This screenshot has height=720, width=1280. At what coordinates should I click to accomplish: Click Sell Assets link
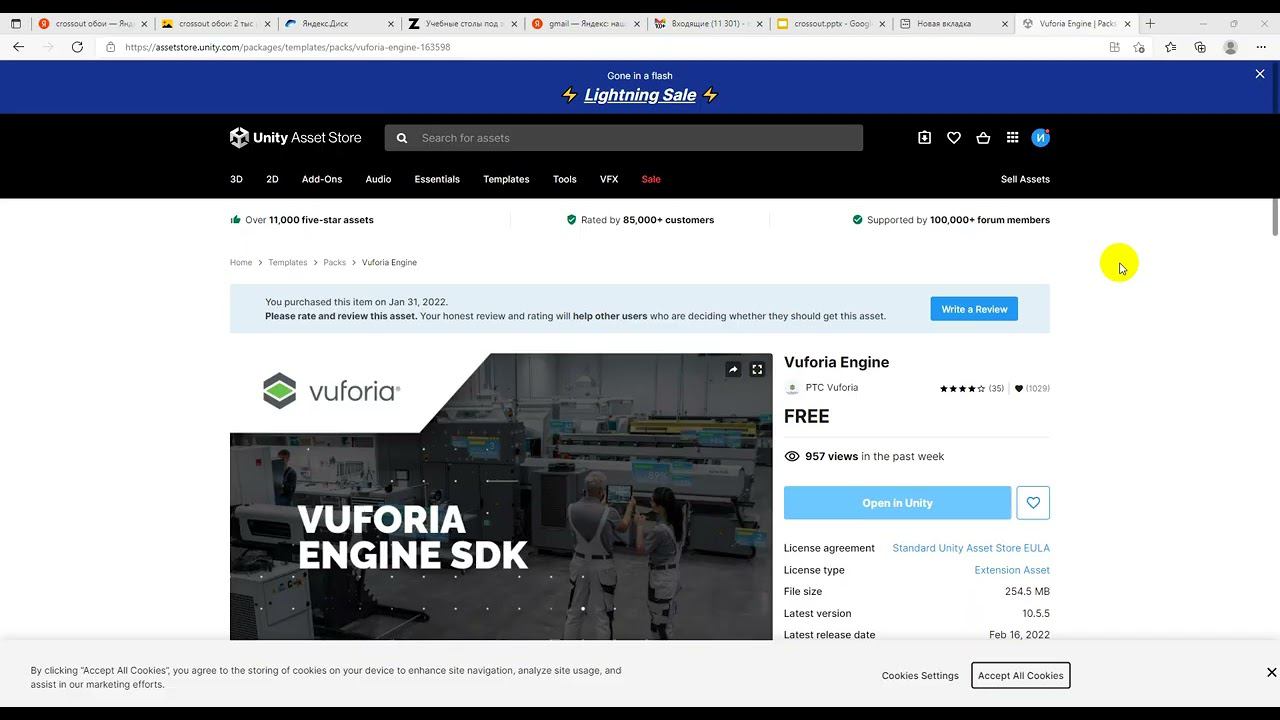click(1025, 179)
